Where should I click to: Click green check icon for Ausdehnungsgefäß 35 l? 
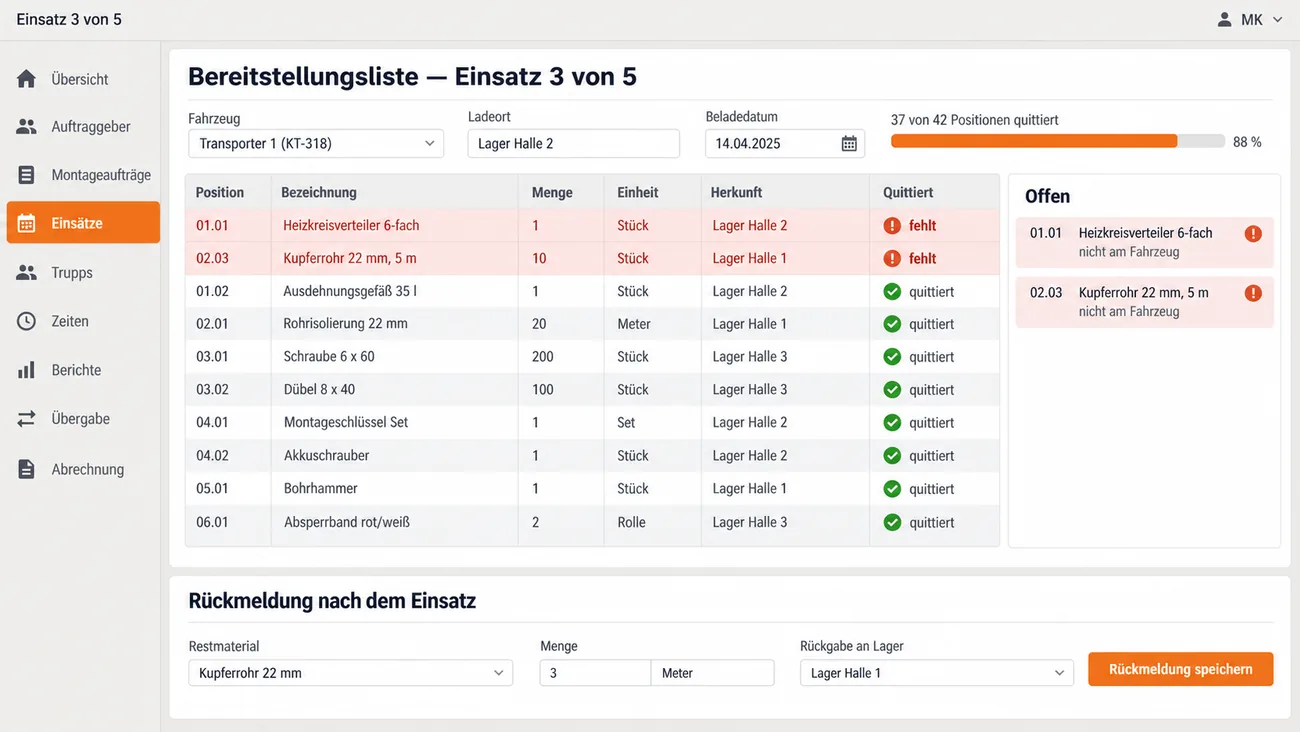point(892,292)
